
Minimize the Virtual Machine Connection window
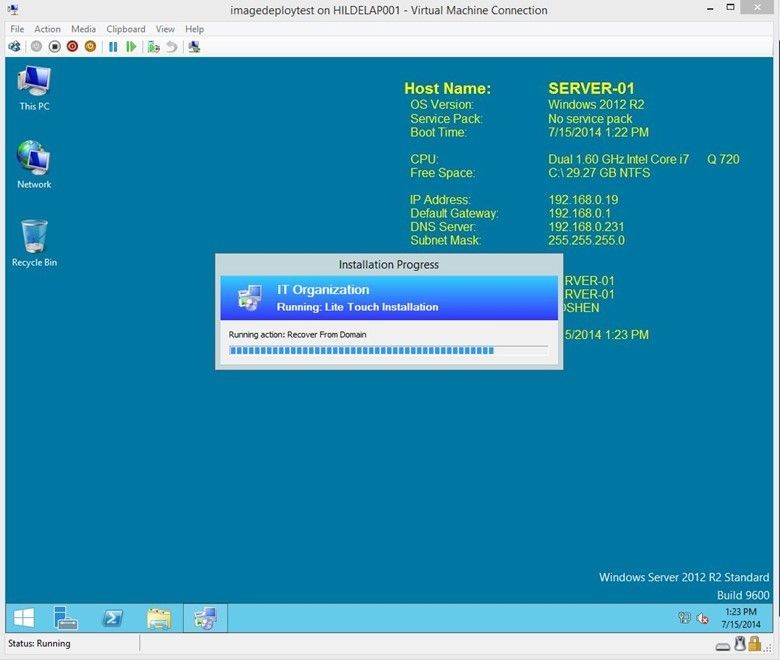point(710,9)
